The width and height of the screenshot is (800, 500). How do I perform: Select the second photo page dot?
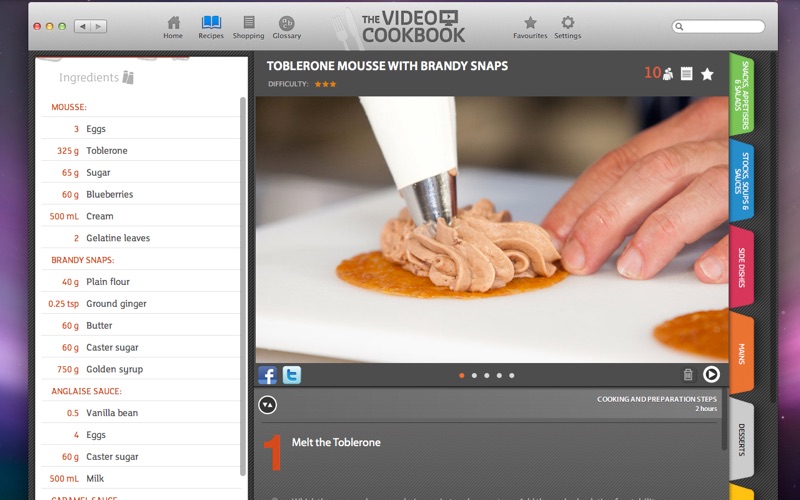click(474, 376)
